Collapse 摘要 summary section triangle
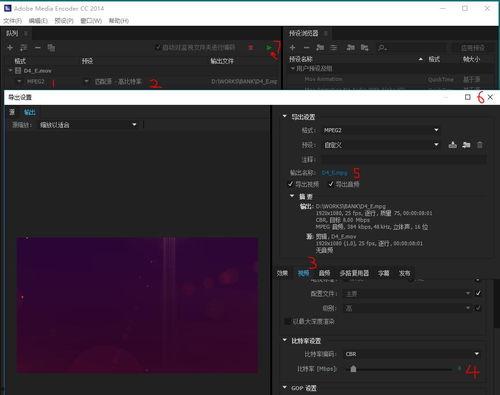 (292, 196)
